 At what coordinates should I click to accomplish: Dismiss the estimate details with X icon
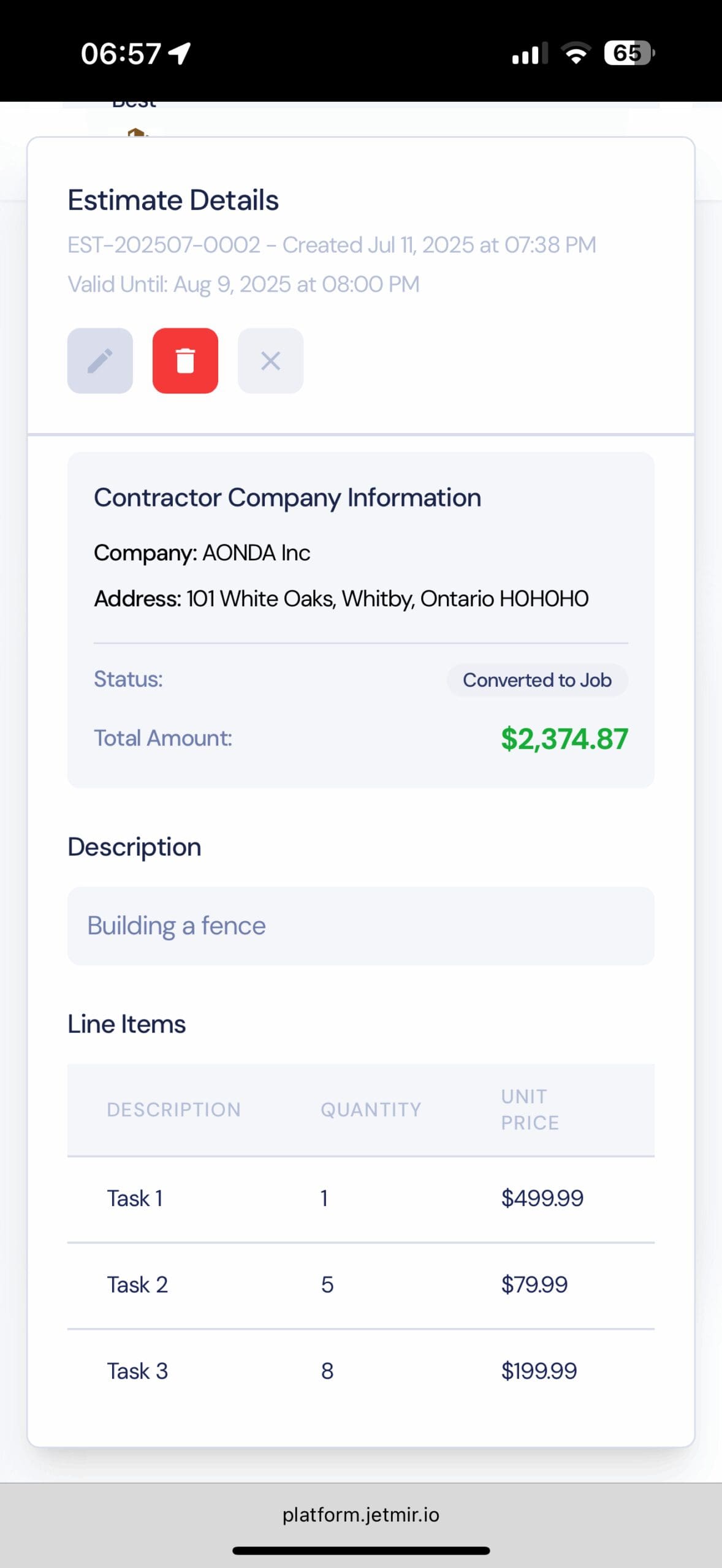[x=270, y=361]
